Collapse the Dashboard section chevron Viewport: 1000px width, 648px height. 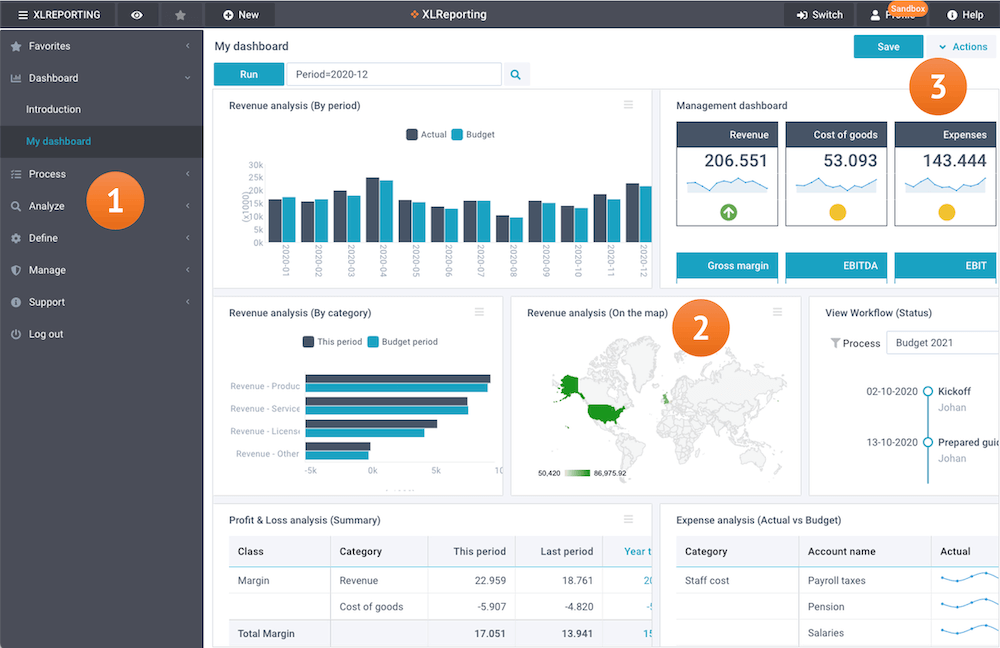coord(188,78)
